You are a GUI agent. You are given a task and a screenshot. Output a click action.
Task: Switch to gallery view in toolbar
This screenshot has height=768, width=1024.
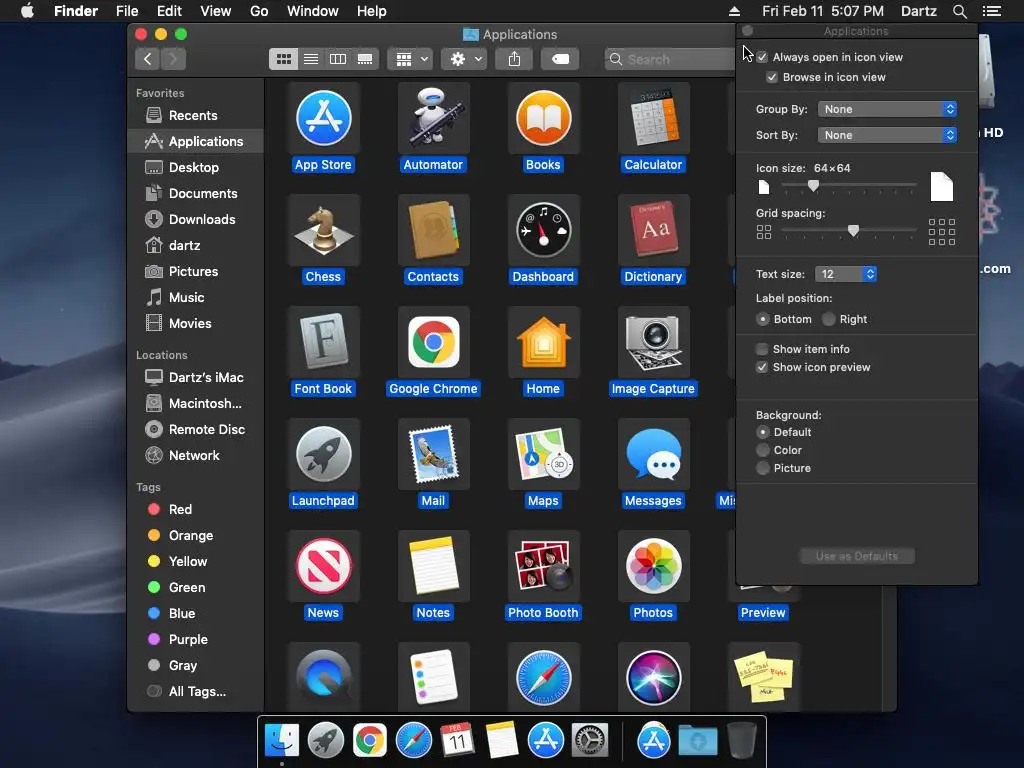click(365, 59)
